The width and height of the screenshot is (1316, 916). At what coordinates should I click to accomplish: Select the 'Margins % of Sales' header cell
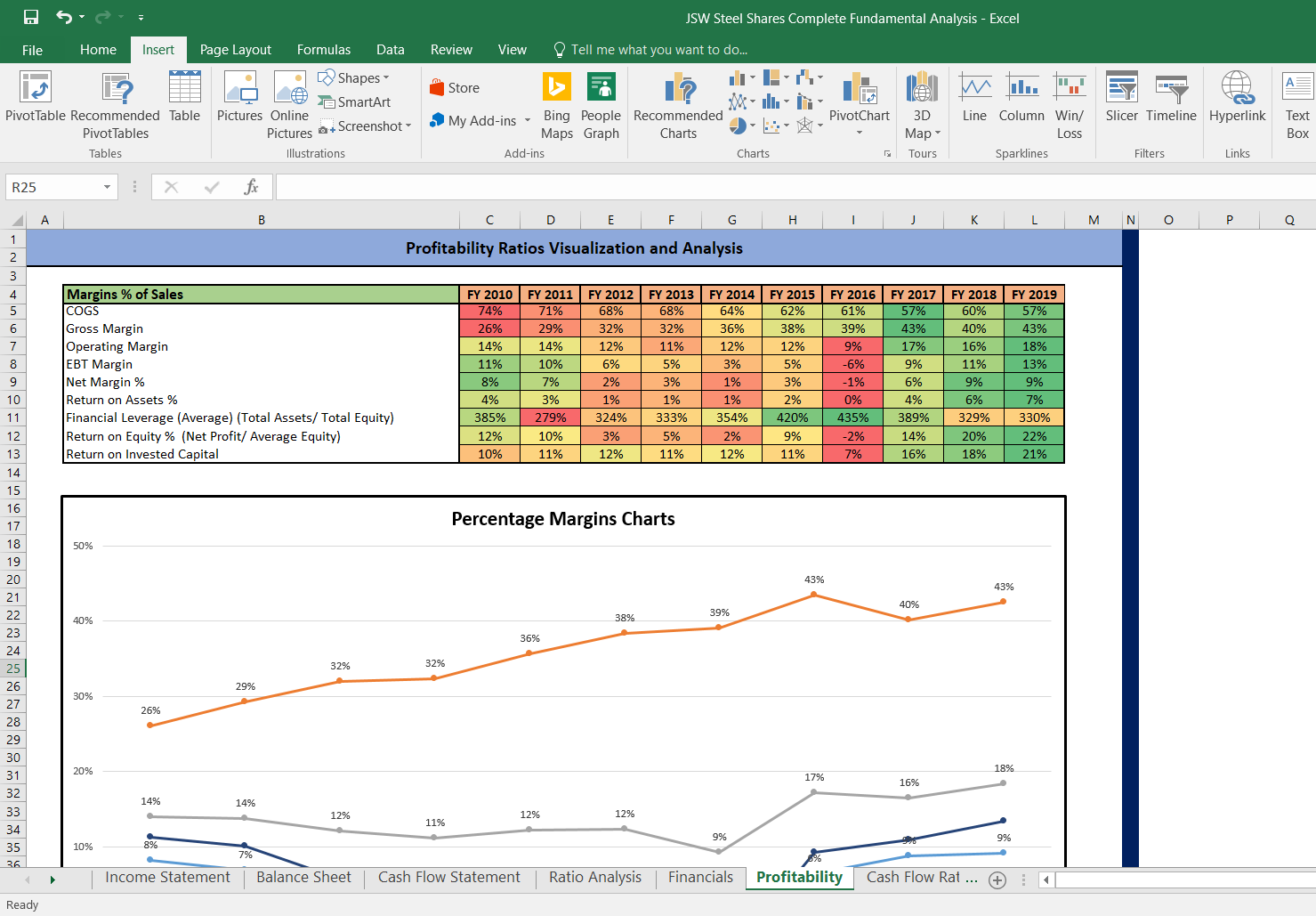pos(261,295)
